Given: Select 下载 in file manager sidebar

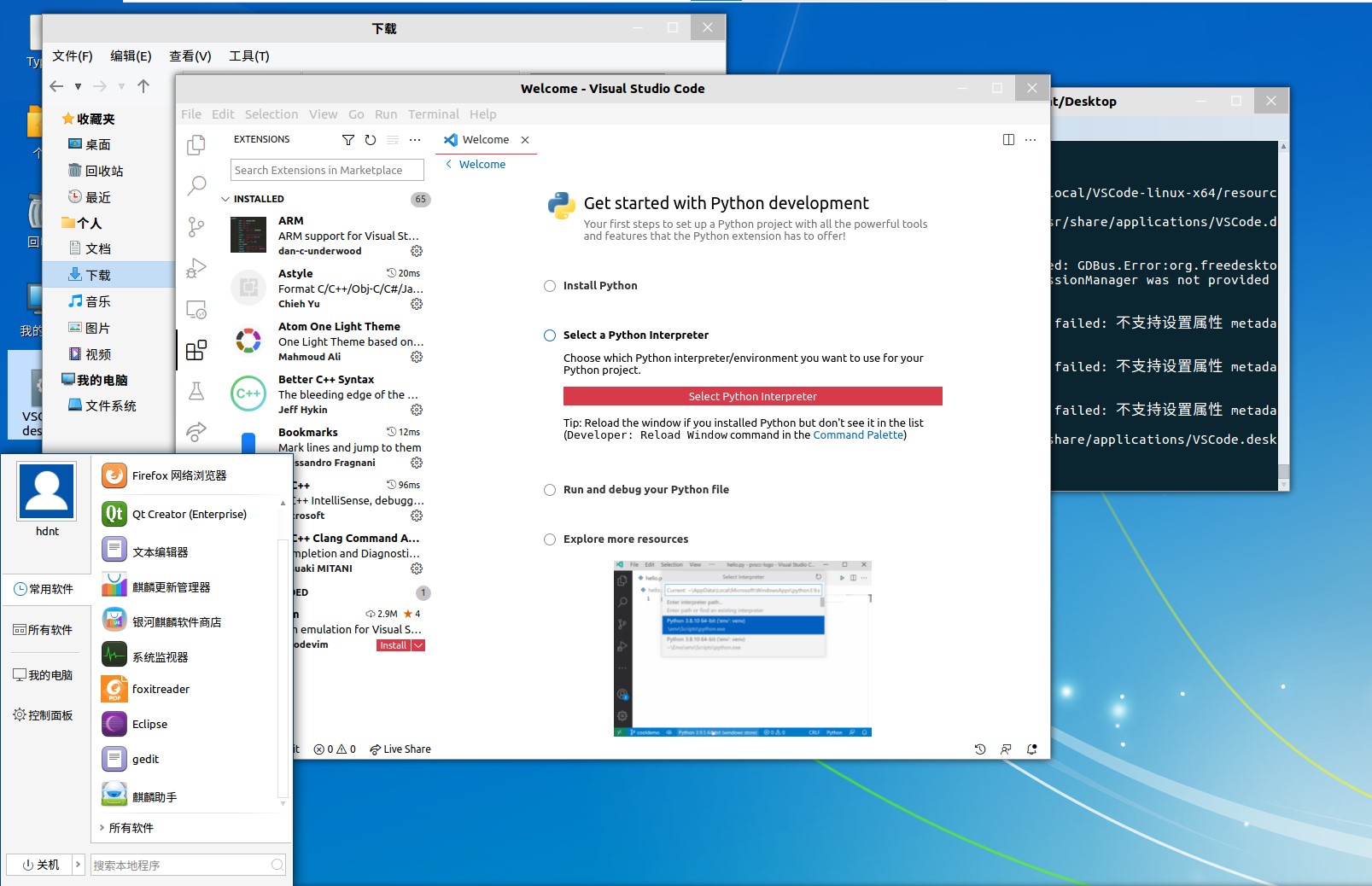Looking at the screenshot, I should point(108,275).
